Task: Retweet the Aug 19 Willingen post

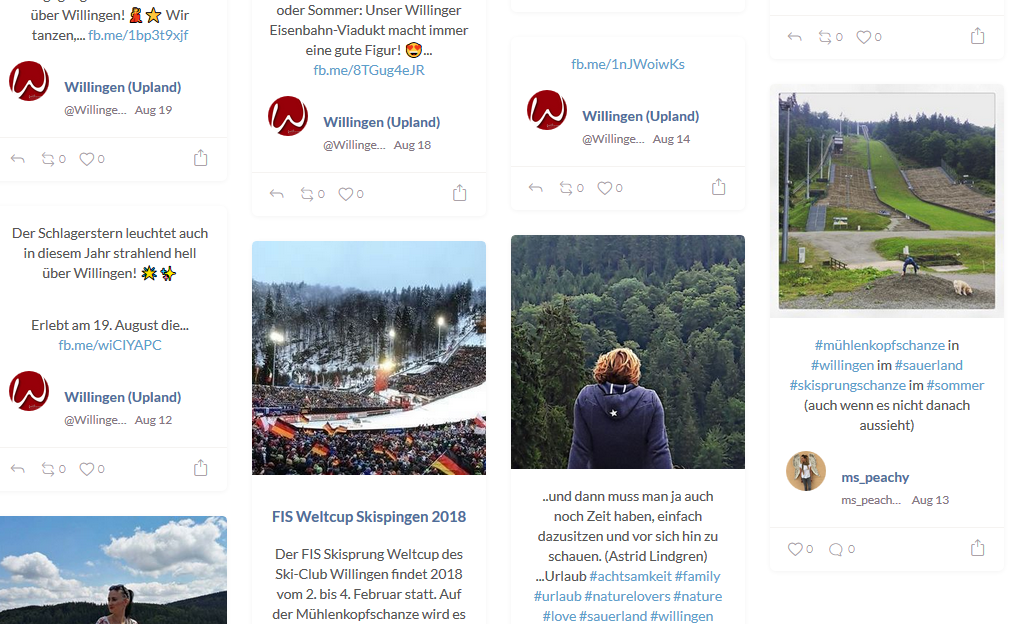Action: [47, 158]
